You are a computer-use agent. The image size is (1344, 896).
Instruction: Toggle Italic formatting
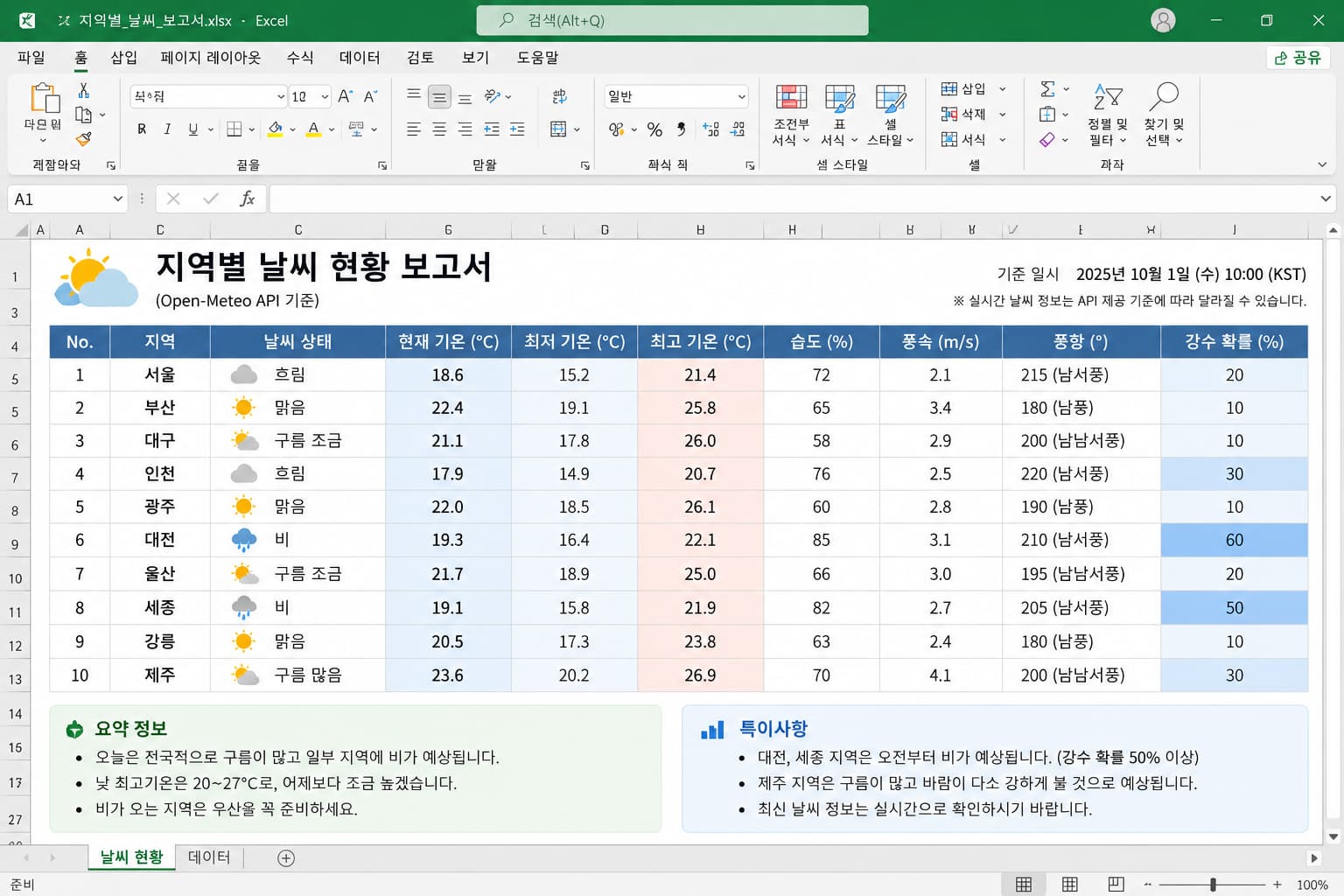167,129
